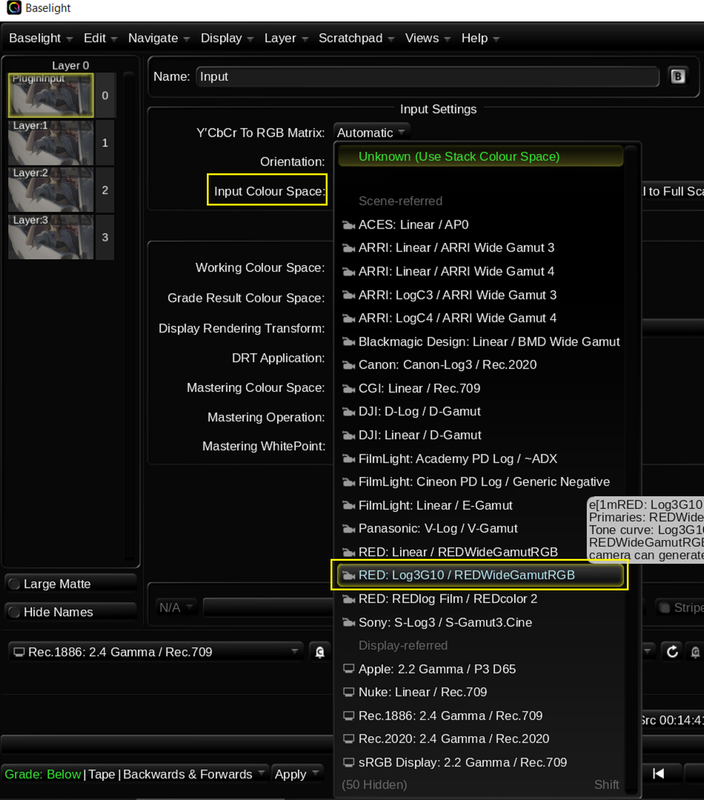The image size is (704, 800).
Task: Open the Edit menu
Action: pos(100,38)
